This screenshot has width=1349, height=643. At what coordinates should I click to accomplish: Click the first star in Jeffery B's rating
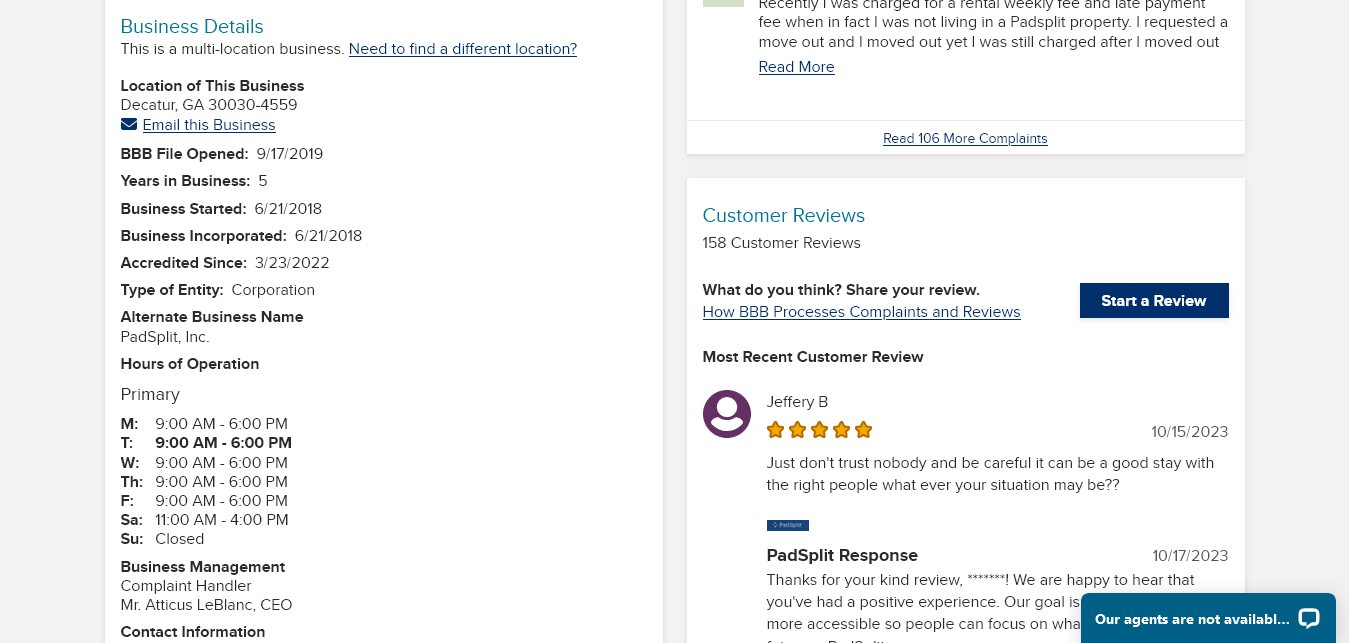tap(775, 430)
